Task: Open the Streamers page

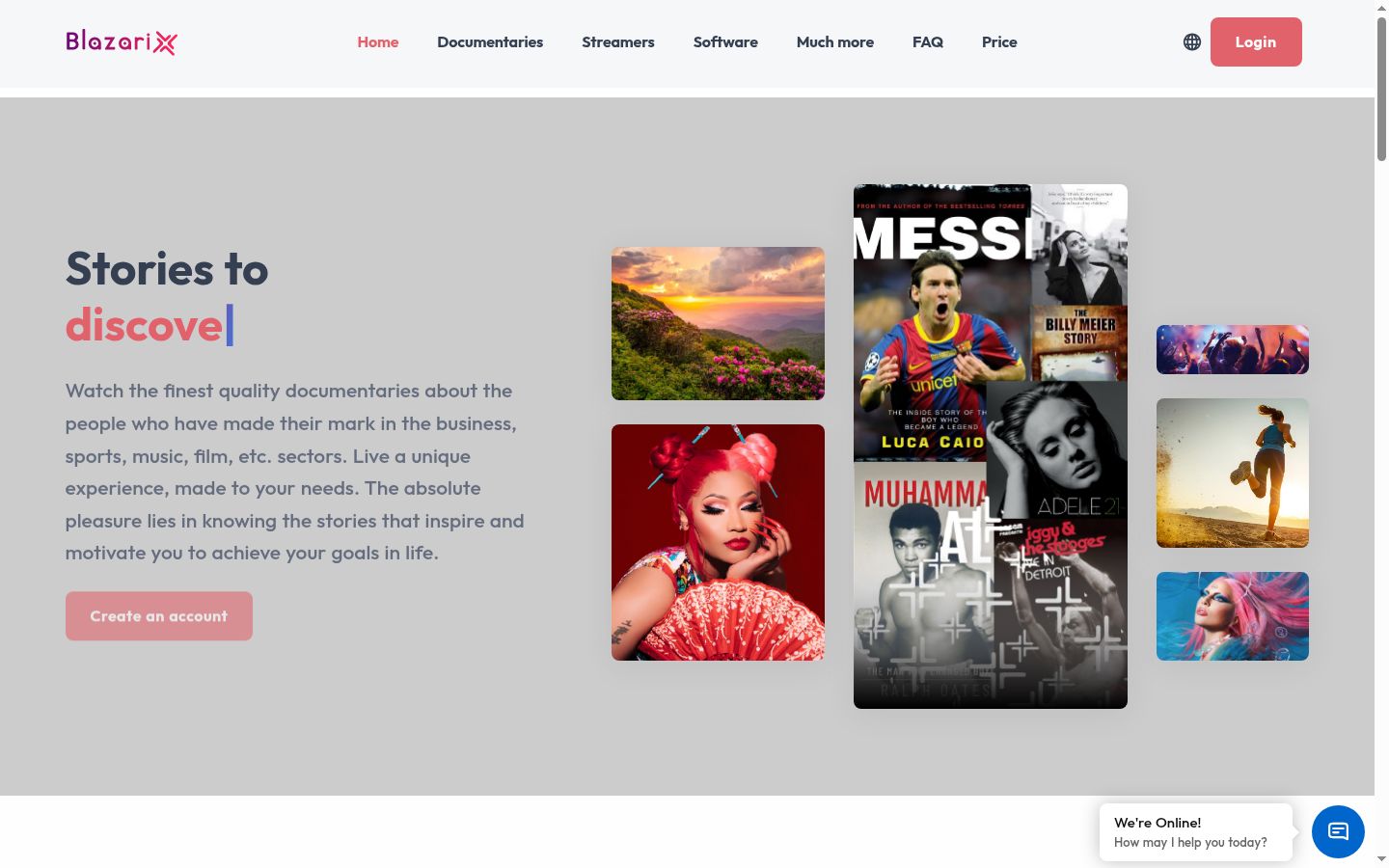Action: click(618, 41)
